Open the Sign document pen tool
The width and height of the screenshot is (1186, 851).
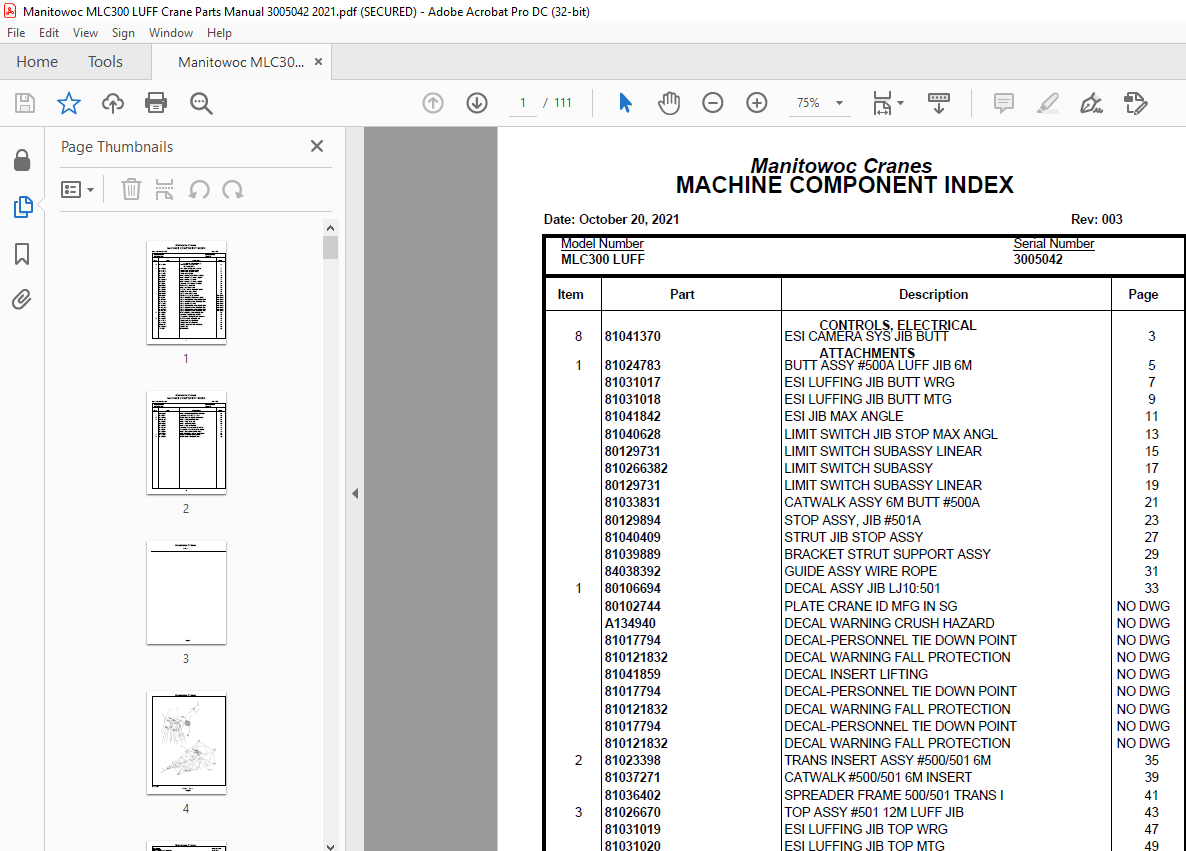(1091, 103)
